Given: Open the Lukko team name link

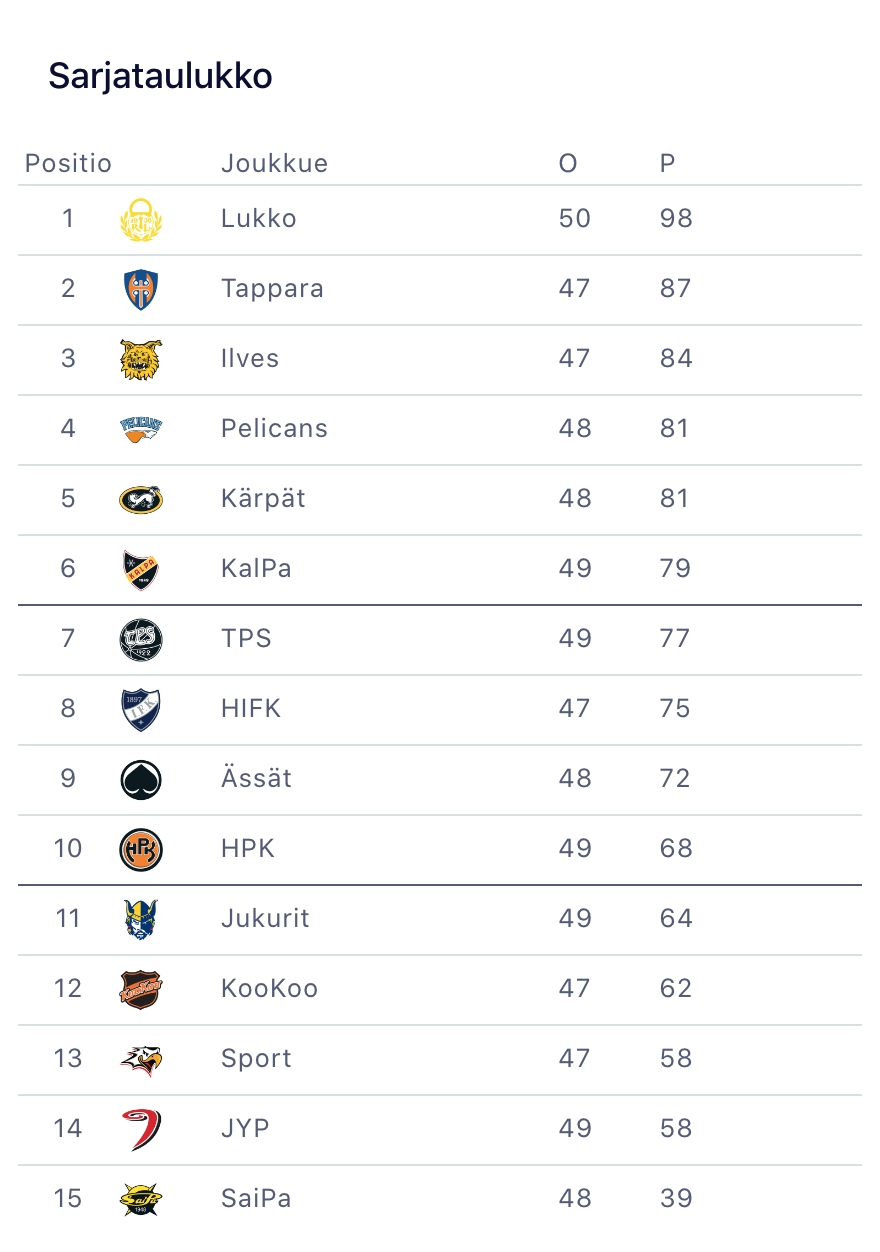Looking at the screenshot, I should [x=258, y=219].
